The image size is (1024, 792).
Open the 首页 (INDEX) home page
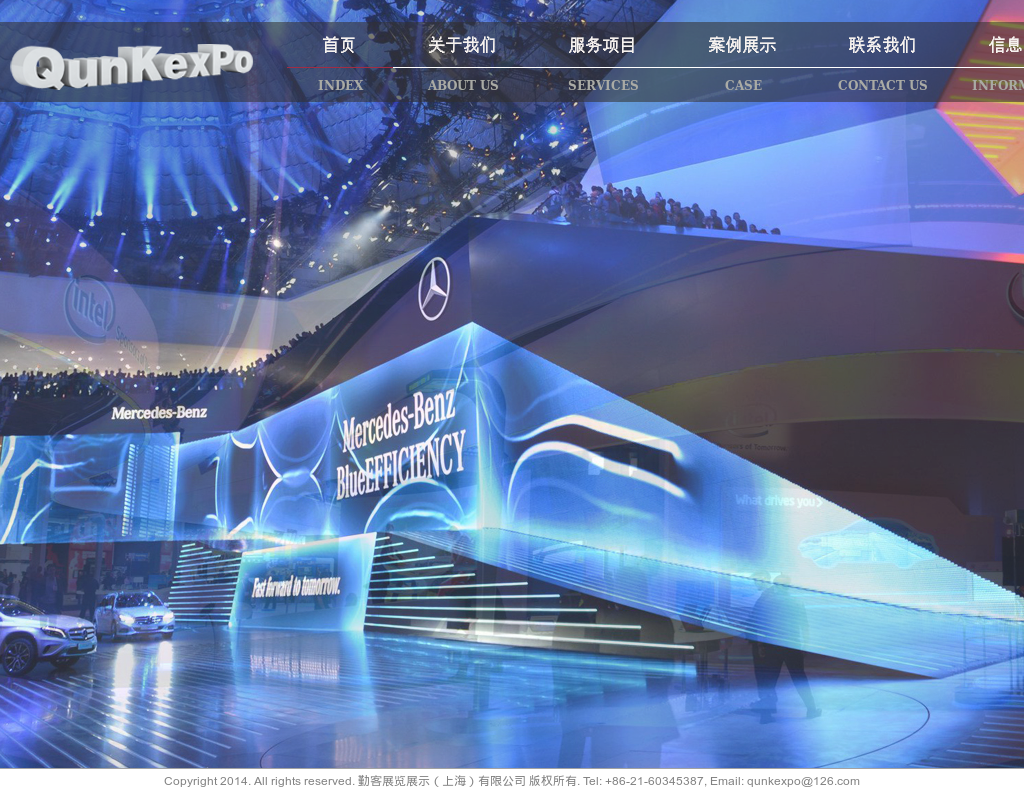(x=338, y=45)
